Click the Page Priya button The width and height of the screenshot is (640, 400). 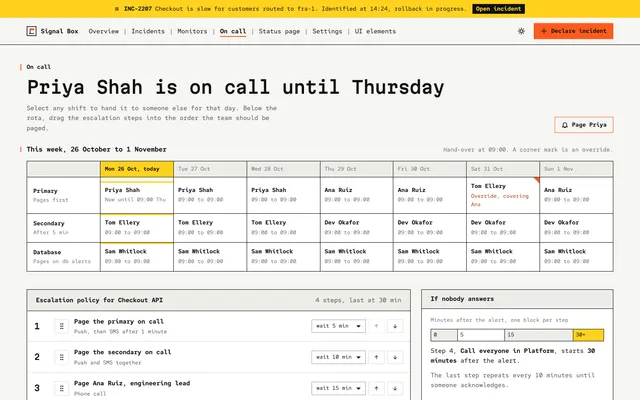click(584, 125)
